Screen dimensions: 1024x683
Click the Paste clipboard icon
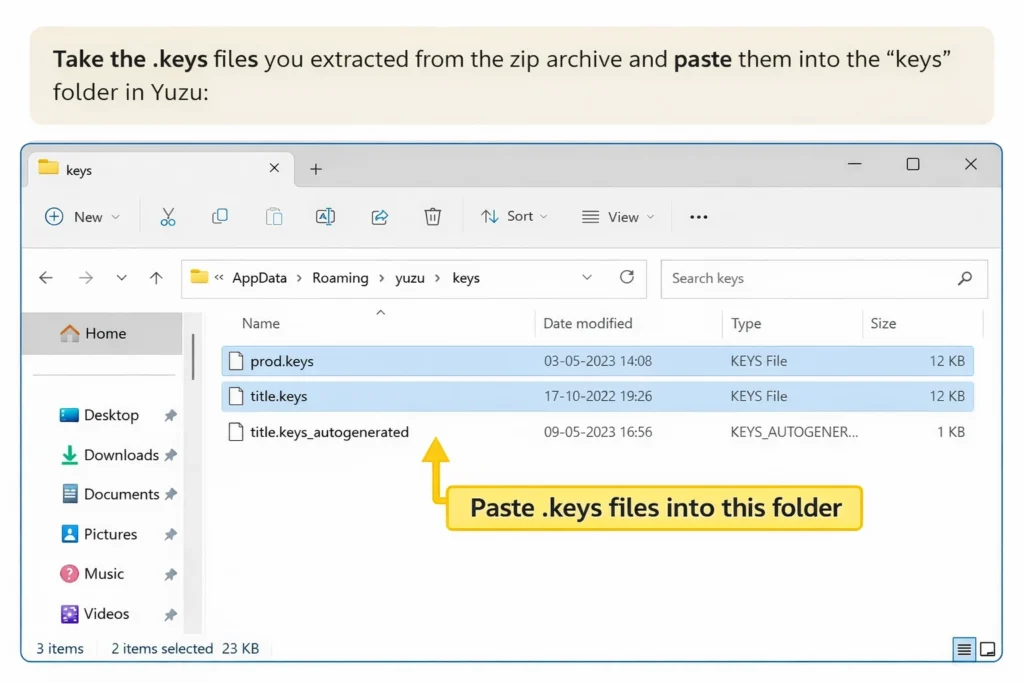click(273, 217)
